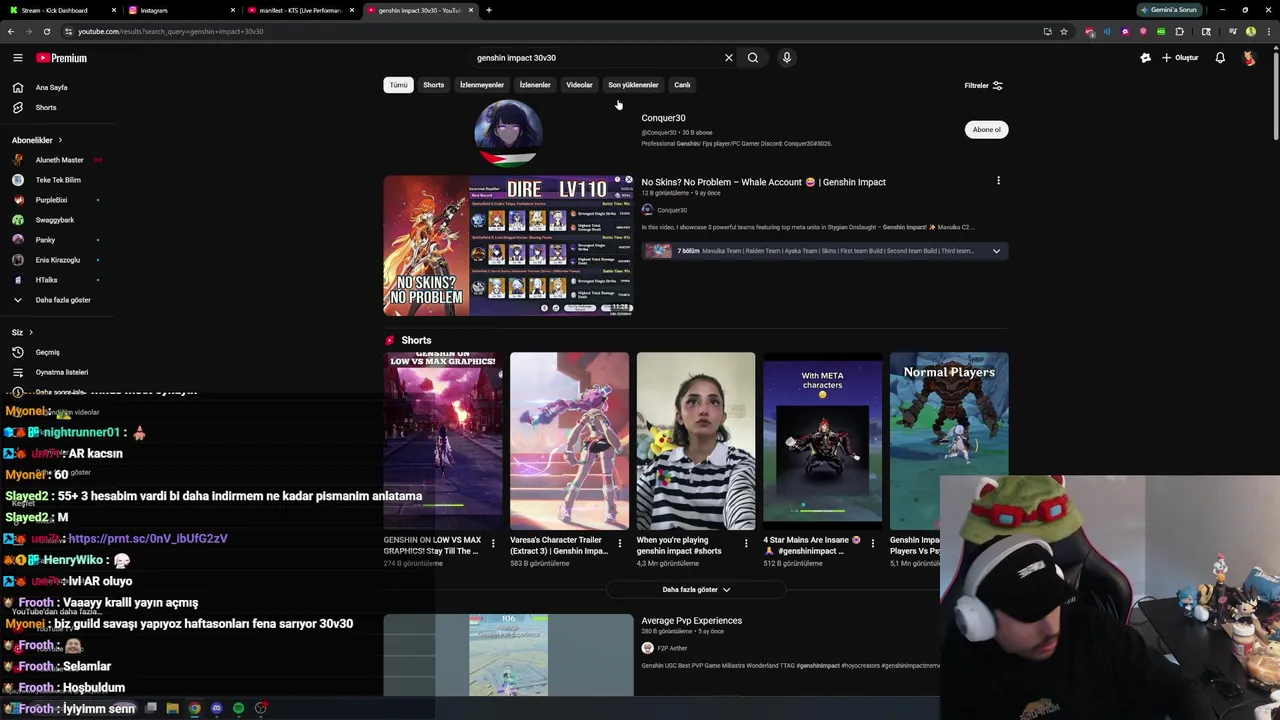The image size is (1280, 720).
Task: Open the sparkle icon beside Oluştur
Action: (1145, 58)
